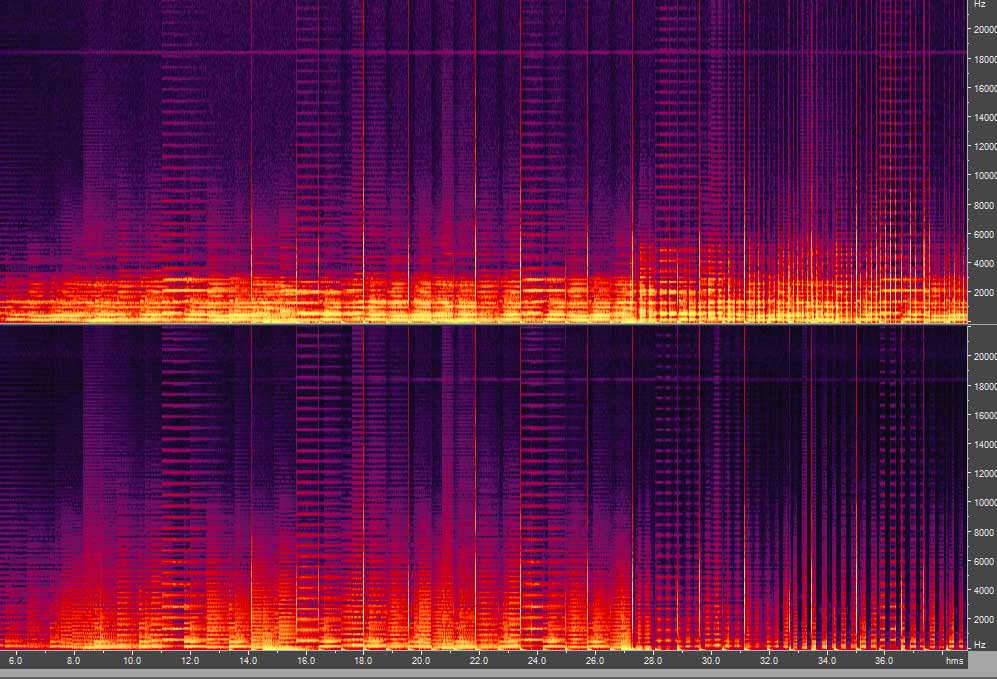Click the hms time format label

pyautogui.click(x=954, y=661)
